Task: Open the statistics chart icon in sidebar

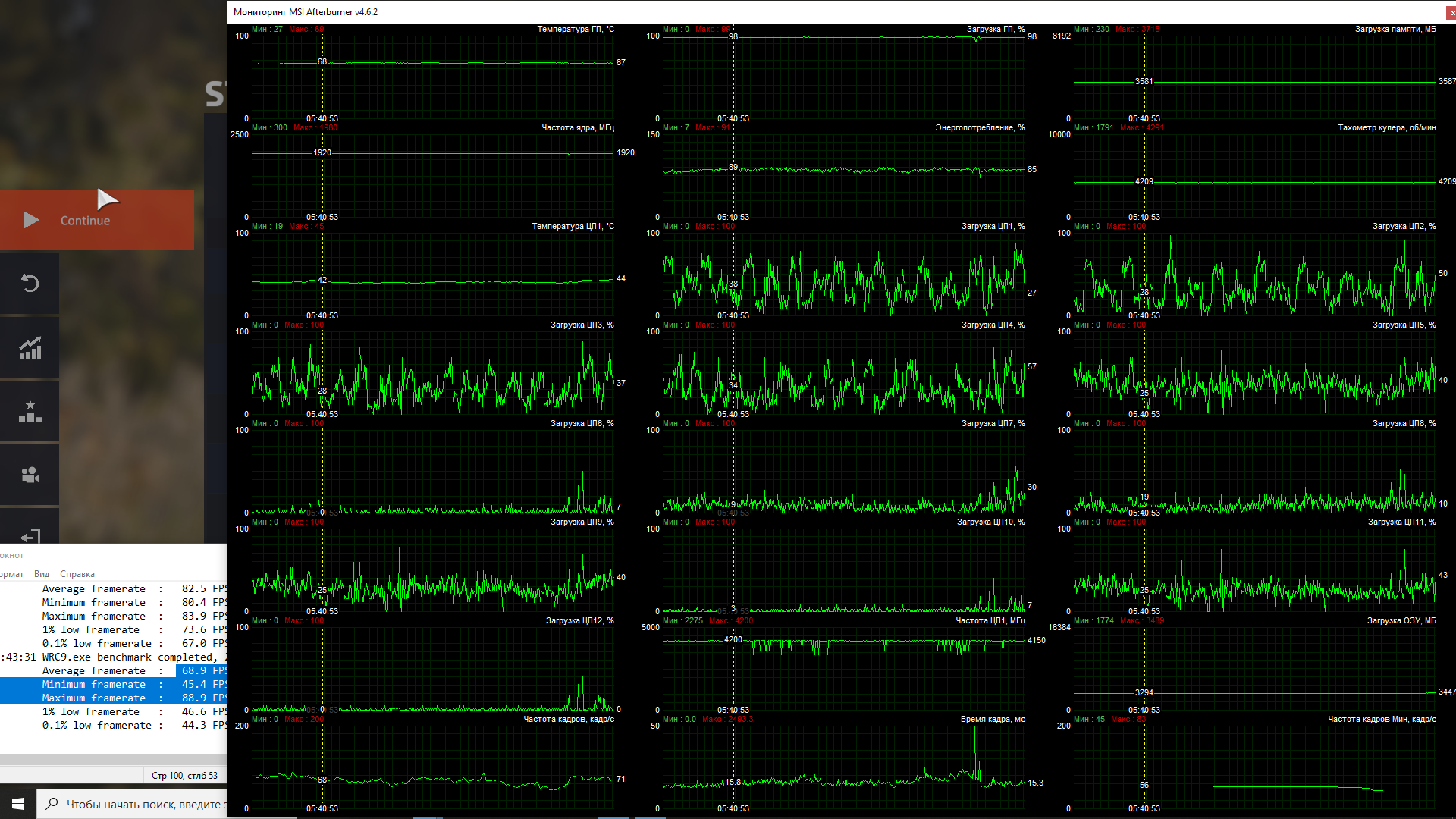Action: 30,348
